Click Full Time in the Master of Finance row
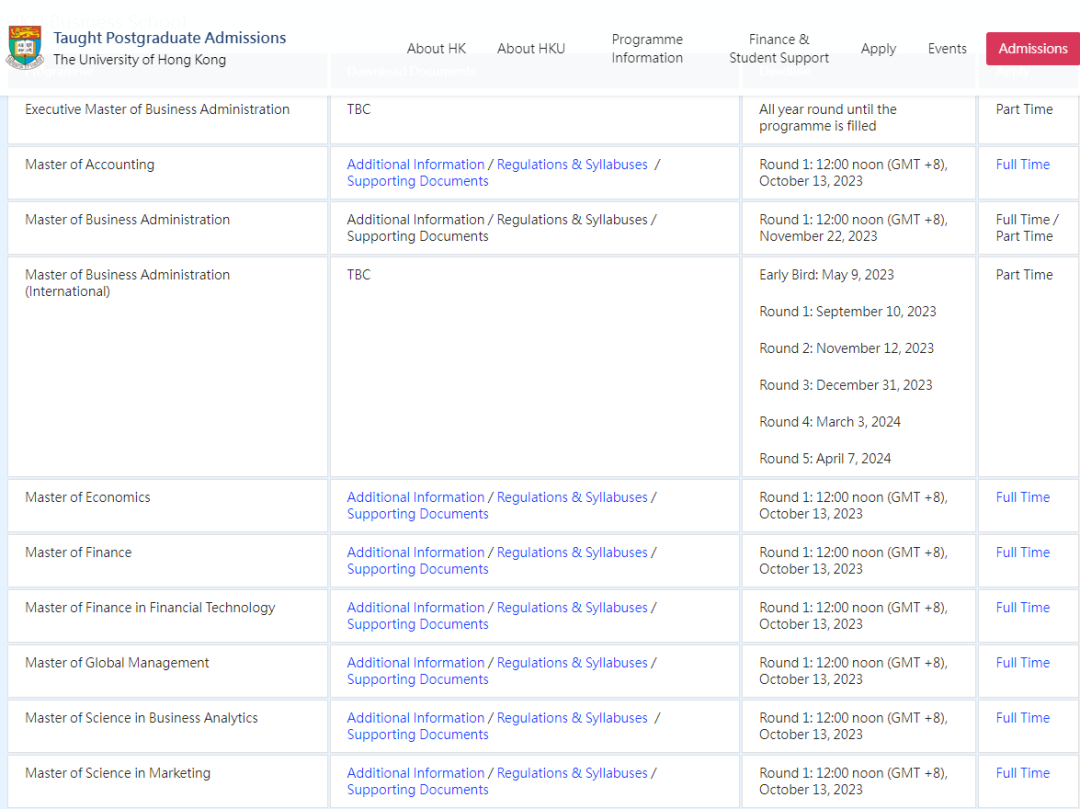1080x809 pixels. click(x=1023, y=552)
